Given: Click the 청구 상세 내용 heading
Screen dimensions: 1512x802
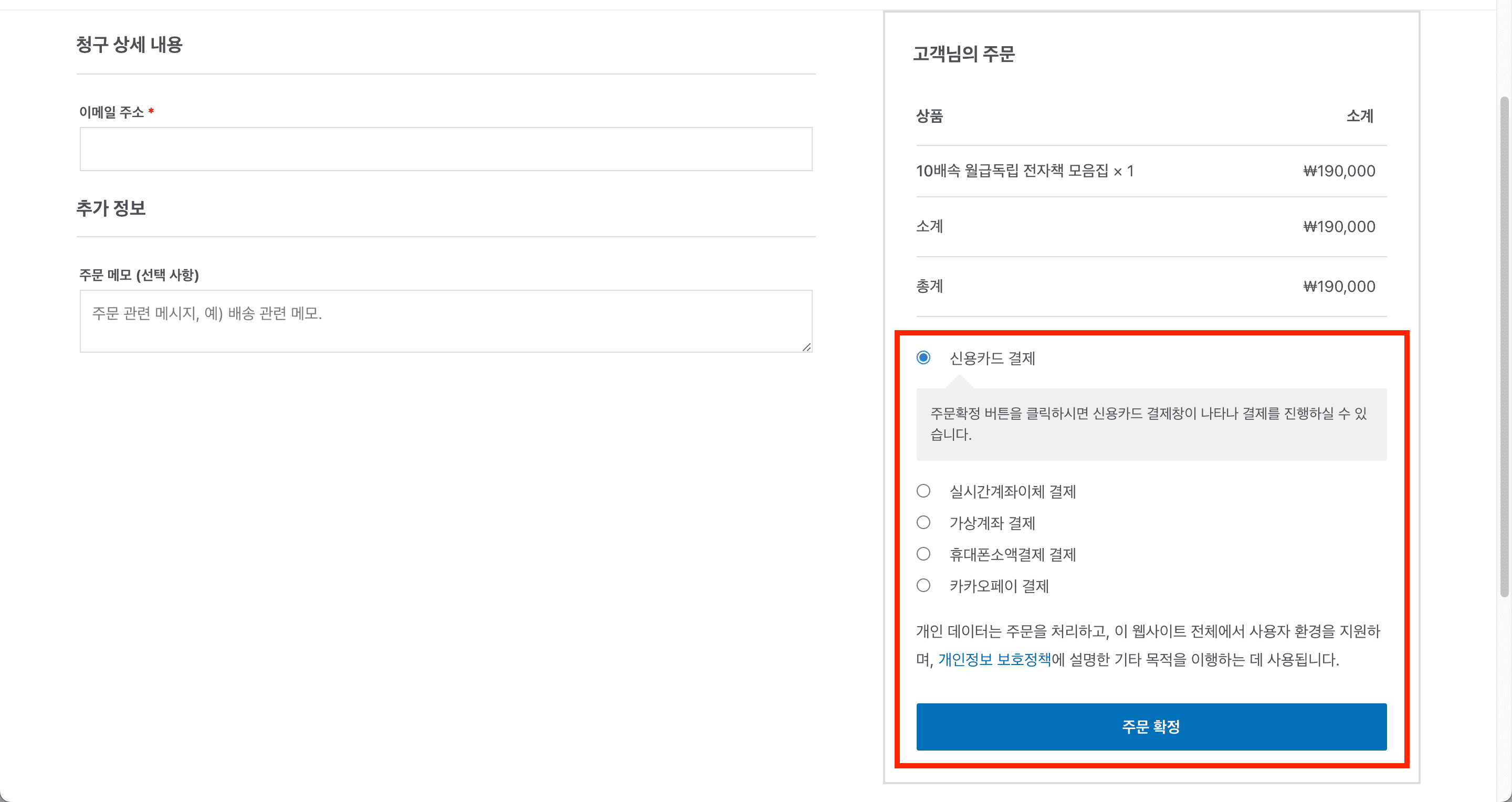Looking at the screenshot, I should [129, 45].
